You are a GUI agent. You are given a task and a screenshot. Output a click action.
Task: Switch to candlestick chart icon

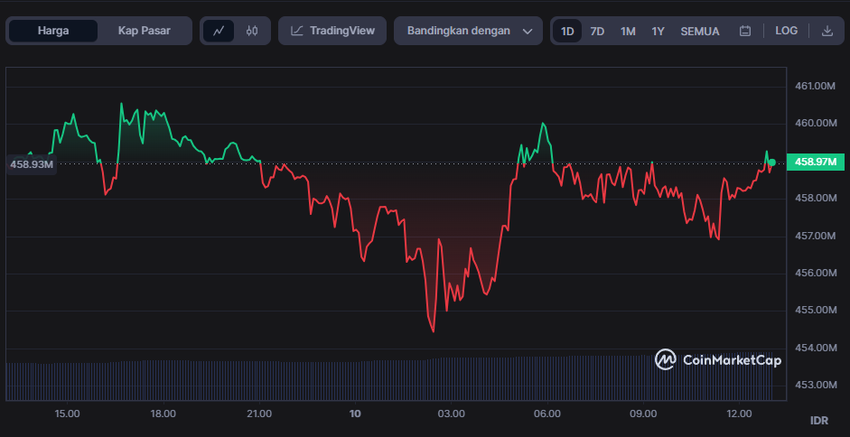252,31
